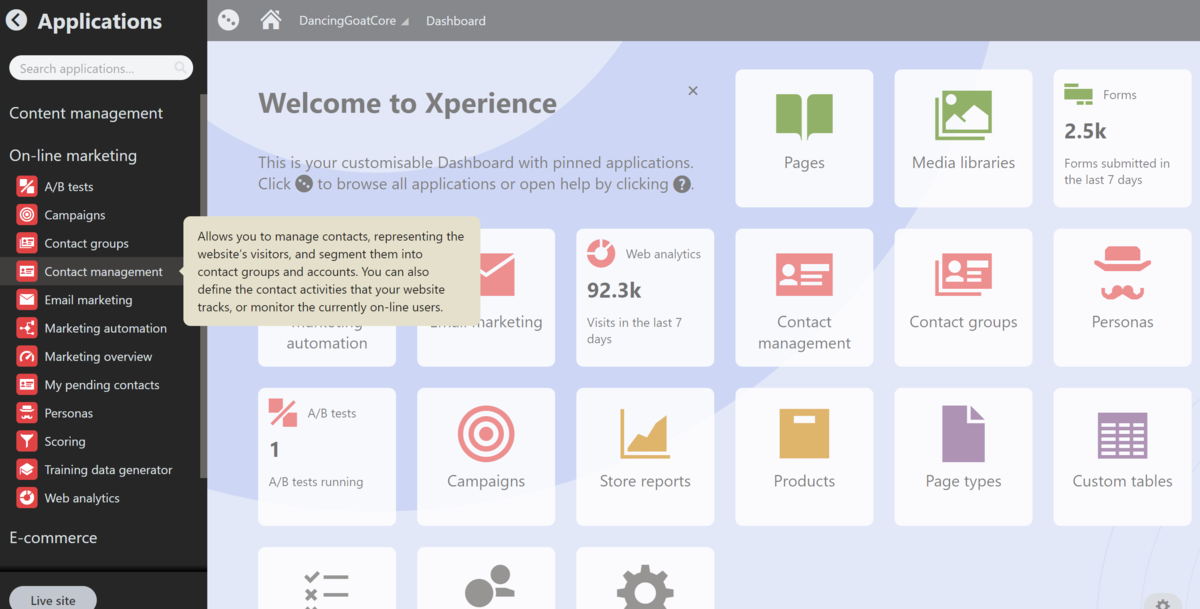1200x609 pixels.
Task: Expand the Content management category
Action: (x=86, y=113)
